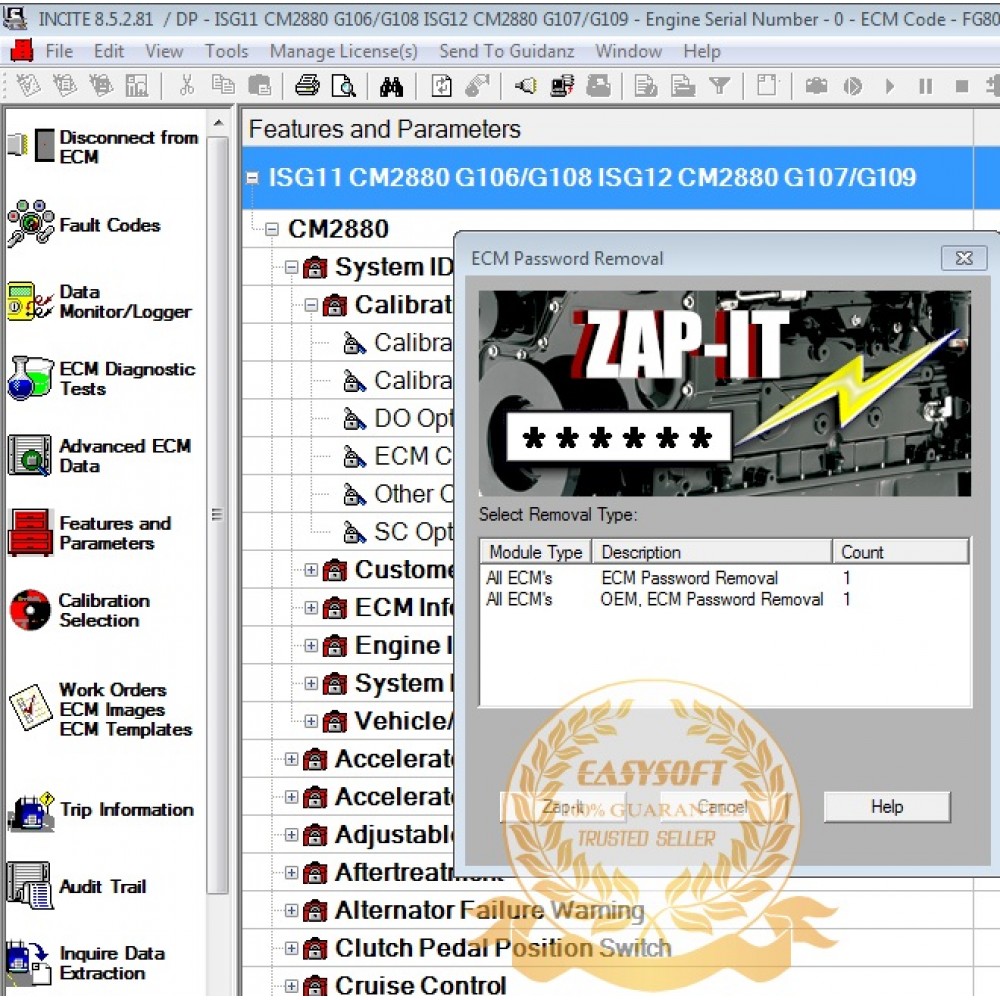Viewport: 1000px width, 1000px height.
Task: Open the Tools menu
Action: coord(226,51)
